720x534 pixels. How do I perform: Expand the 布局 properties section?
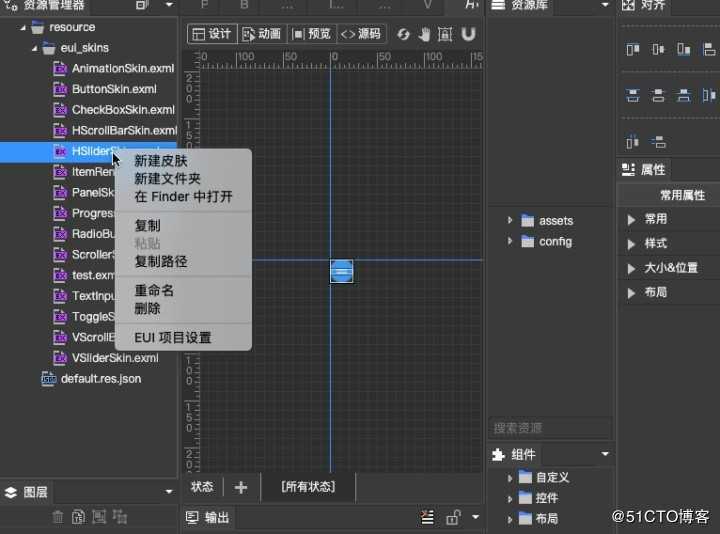click(x=631, y=293)
